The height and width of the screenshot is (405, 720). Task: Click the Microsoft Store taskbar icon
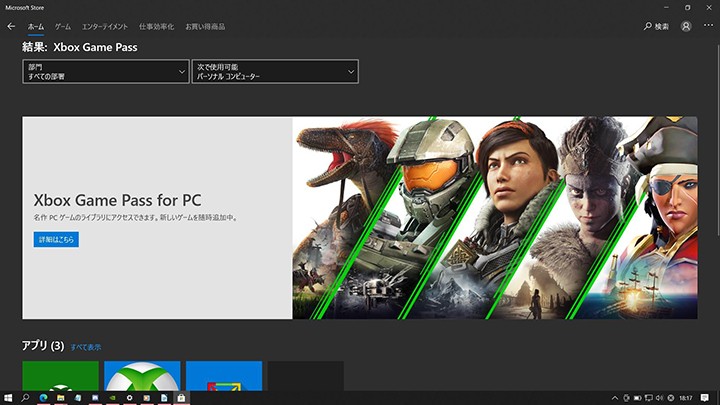pyautogui.click(x=181, y=398)
